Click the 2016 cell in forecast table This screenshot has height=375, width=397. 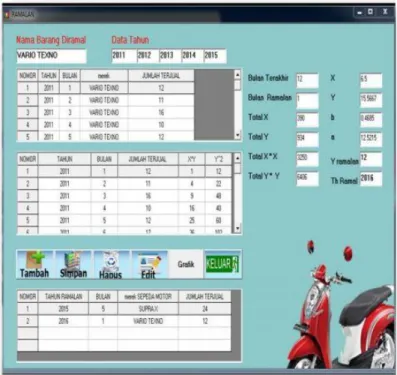coord(63,321)
